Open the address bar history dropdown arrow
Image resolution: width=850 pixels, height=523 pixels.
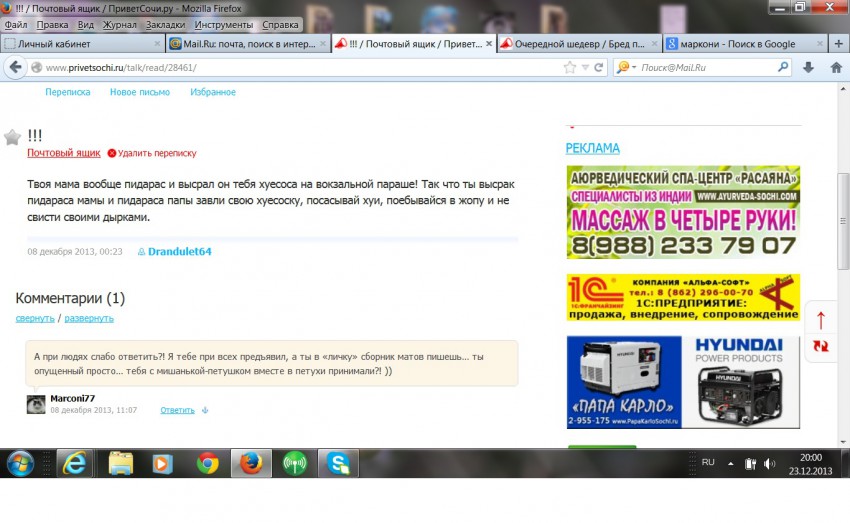(585, 68)
